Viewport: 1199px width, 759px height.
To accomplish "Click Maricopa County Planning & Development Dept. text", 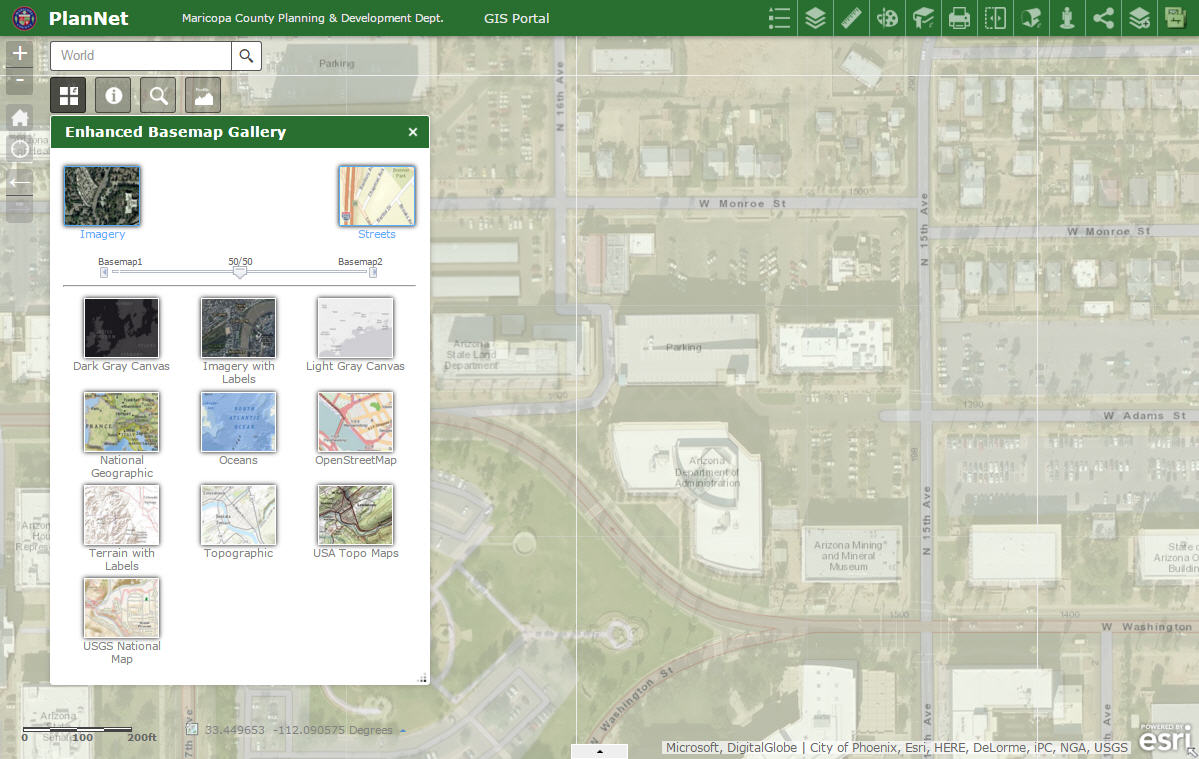I will [x=313, y=18].
